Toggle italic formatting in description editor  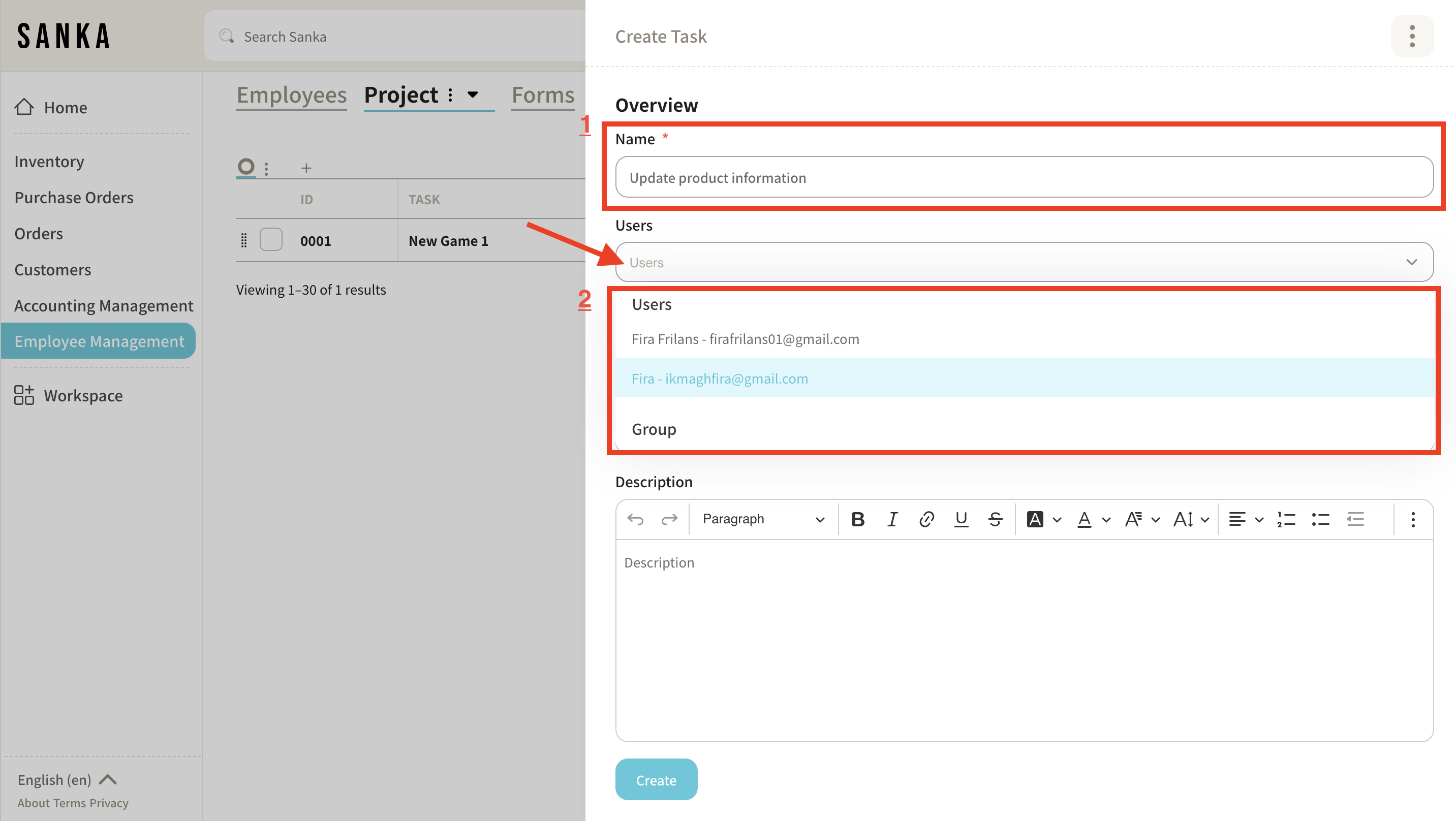892,519
